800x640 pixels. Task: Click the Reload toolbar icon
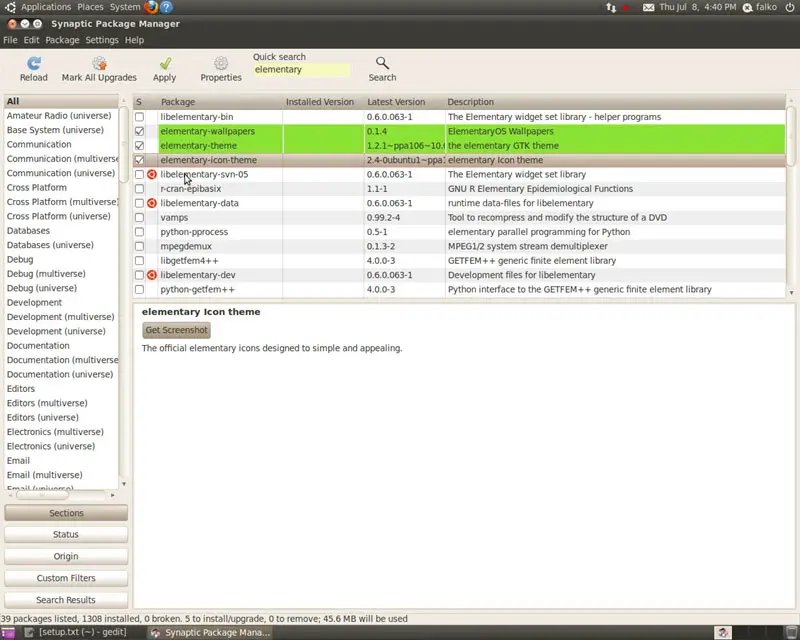click(34, 63)
